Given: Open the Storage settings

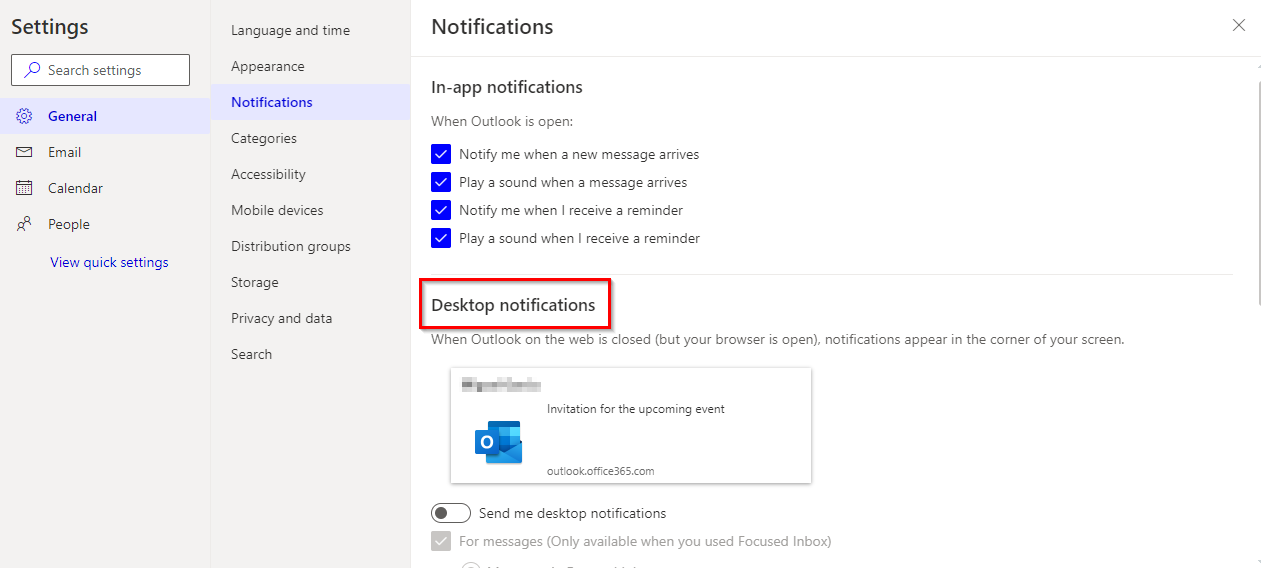Looking at the screenshot, I should pyautogui.click(x=310, y=282).
